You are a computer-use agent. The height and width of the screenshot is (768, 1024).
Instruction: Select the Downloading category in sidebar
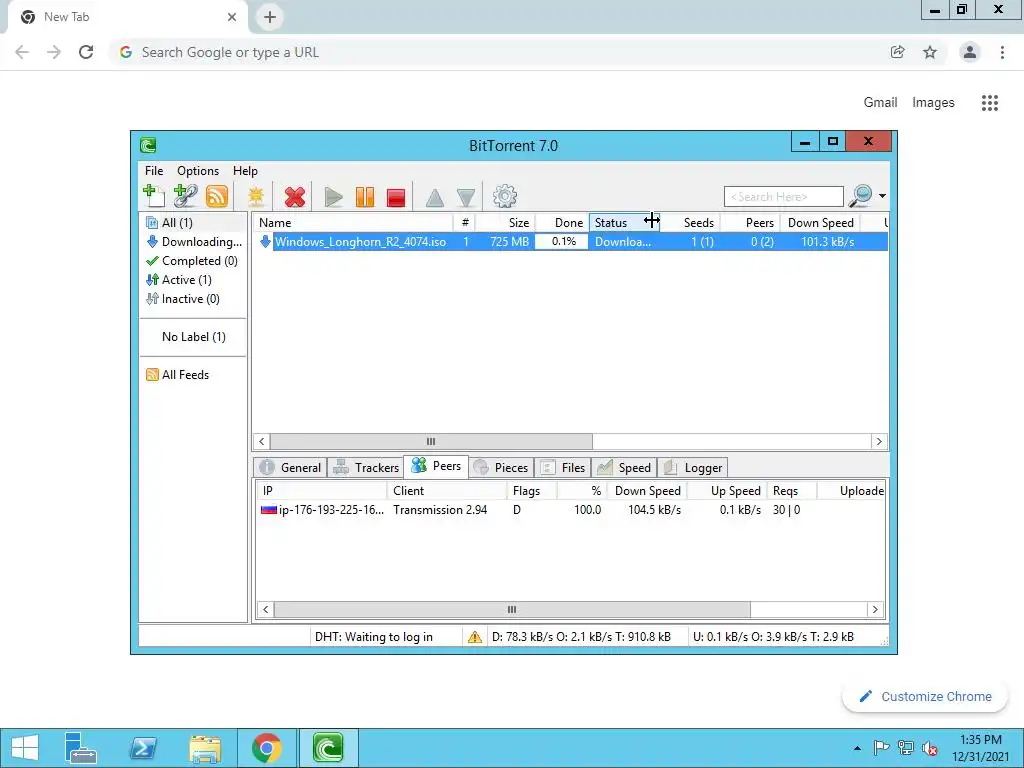click(193, 242)
